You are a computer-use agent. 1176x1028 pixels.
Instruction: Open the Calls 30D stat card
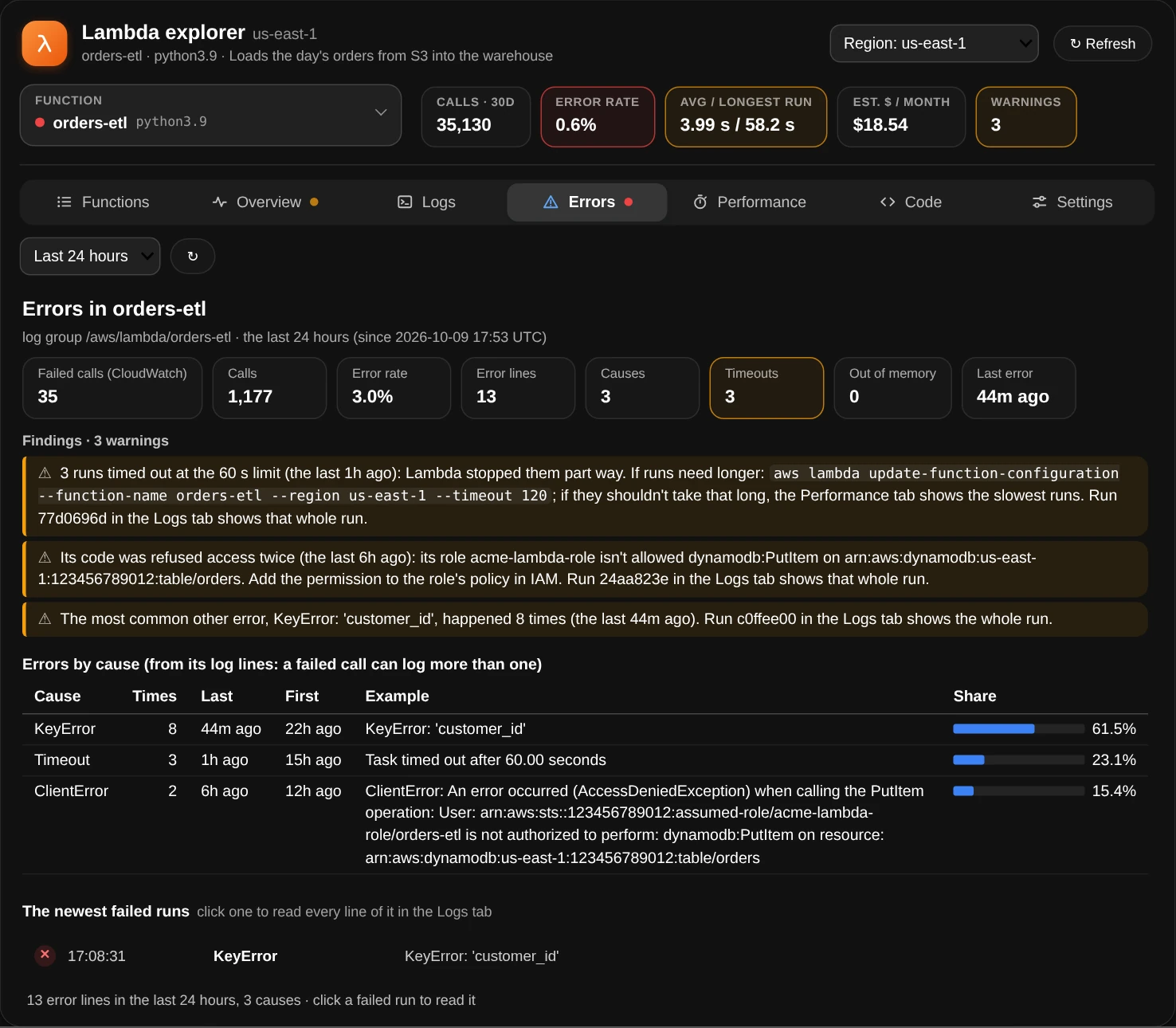(476, 116)
